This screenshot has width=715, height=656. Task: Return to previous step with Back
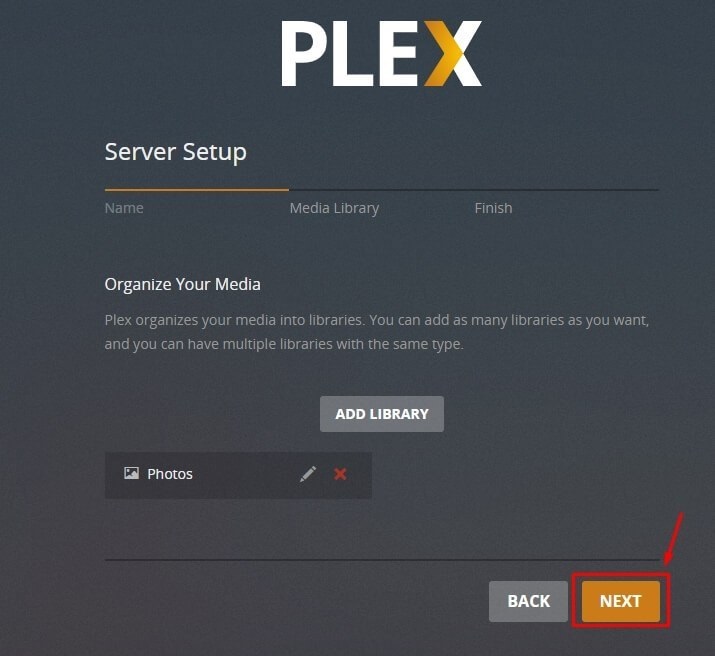coord(528,601)
